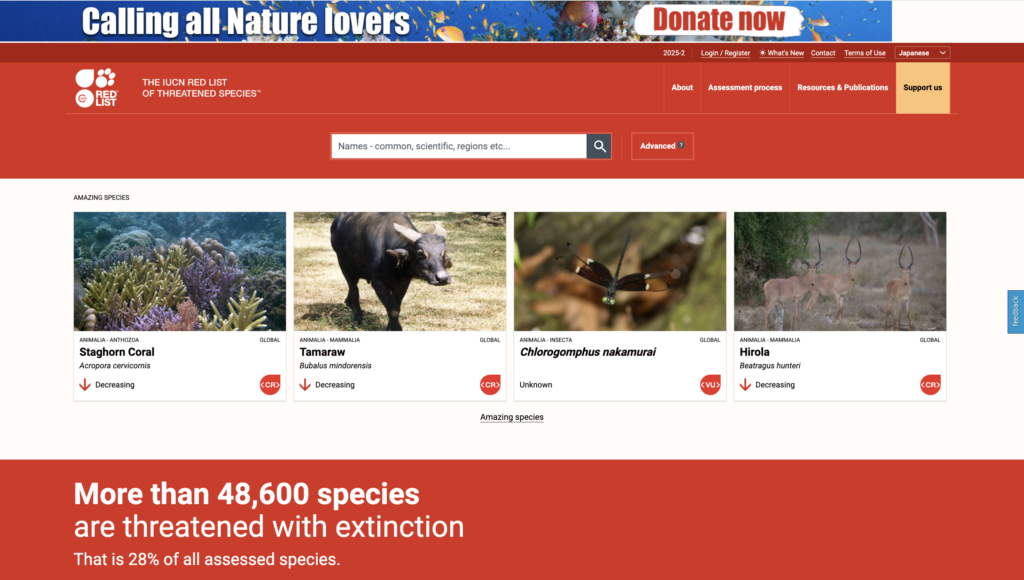Click the Support us button

point(922,88)
